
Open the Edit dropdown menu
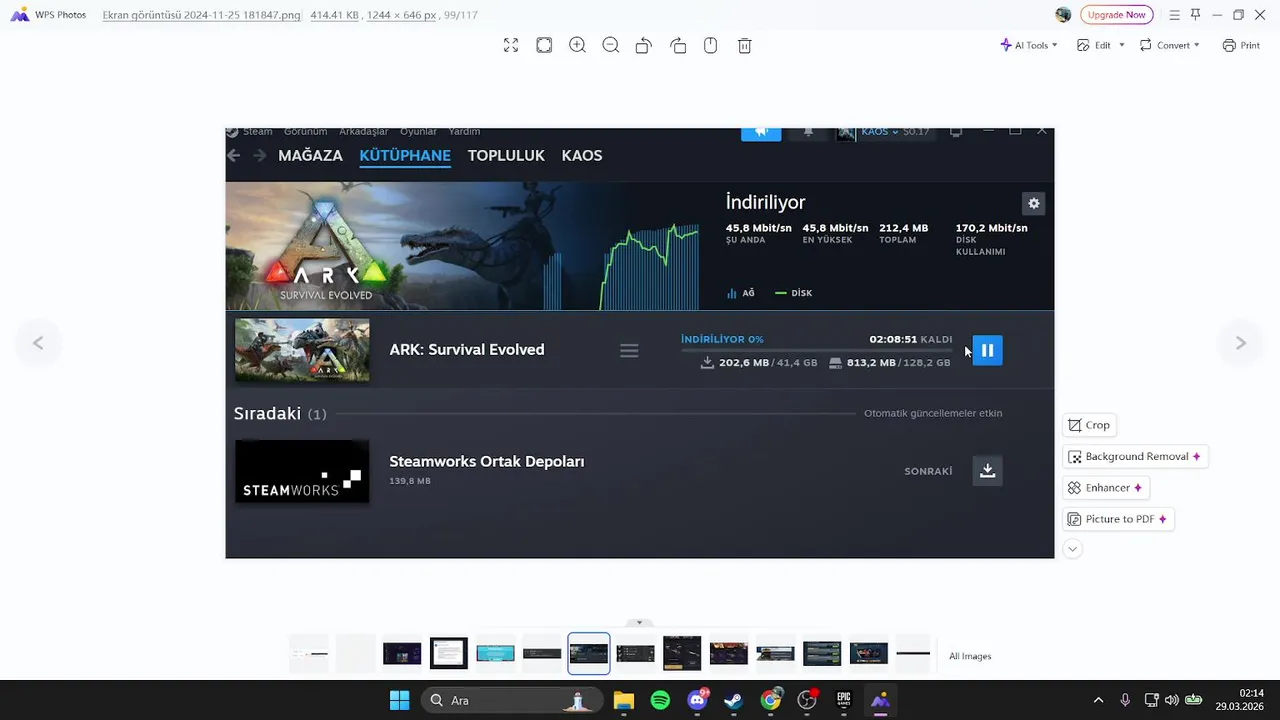pos(1101,45)
